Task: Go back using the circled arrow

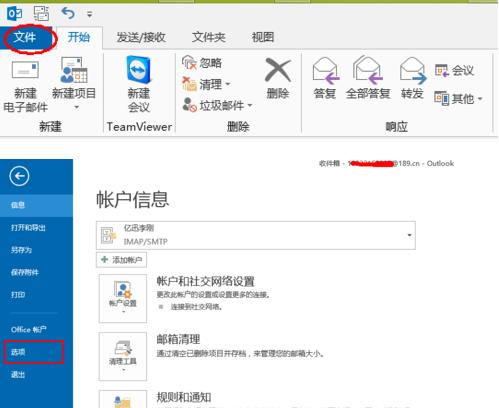Action: point(19,176)
